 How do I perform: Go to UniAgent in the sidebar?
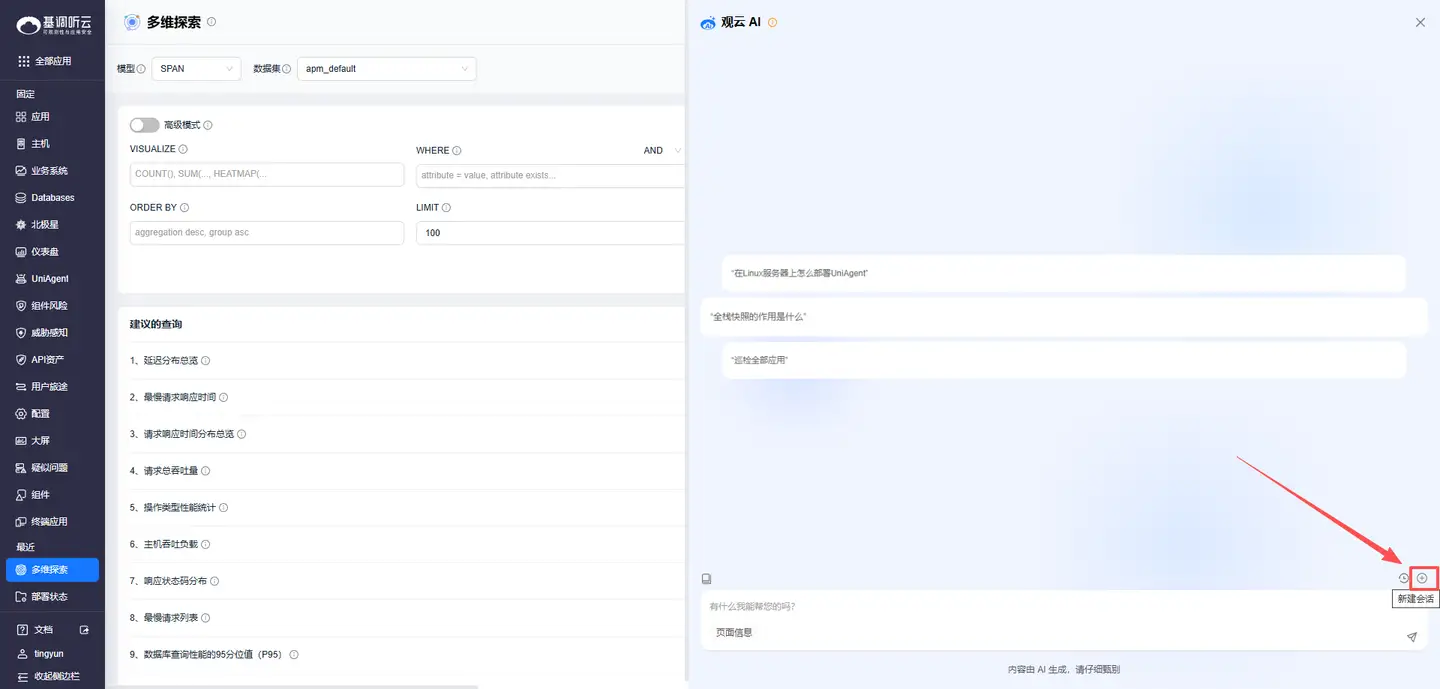coord(48,278)
